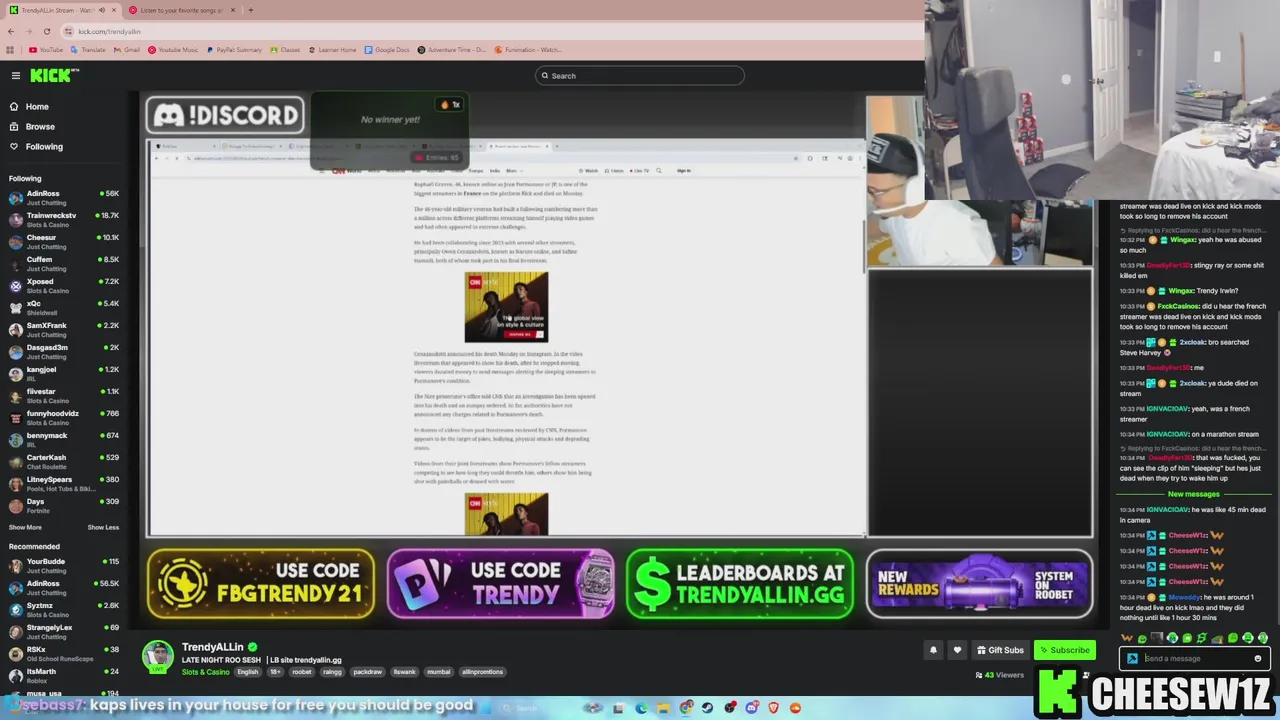Screen dimensions: 1280x720
Task: Go to Home in Kick sidebar
Action: coord(37,106)
